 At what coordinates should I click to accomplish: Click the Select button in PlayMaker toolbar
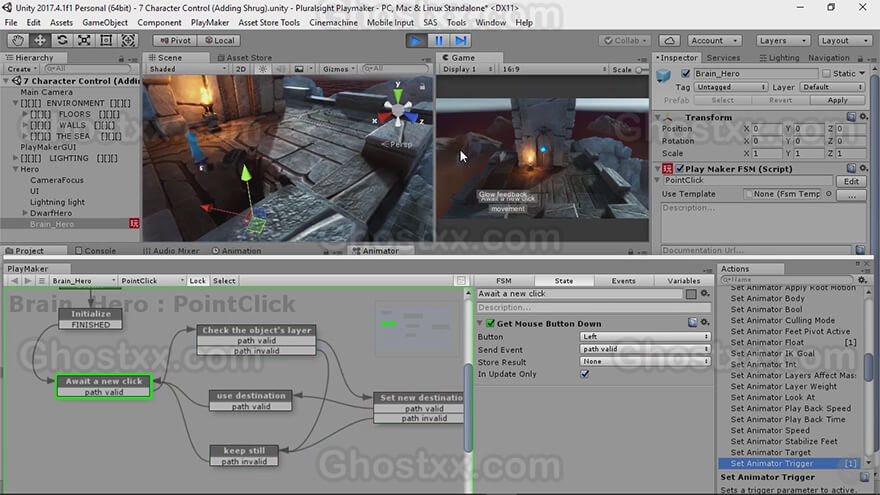tap(224, 281)
